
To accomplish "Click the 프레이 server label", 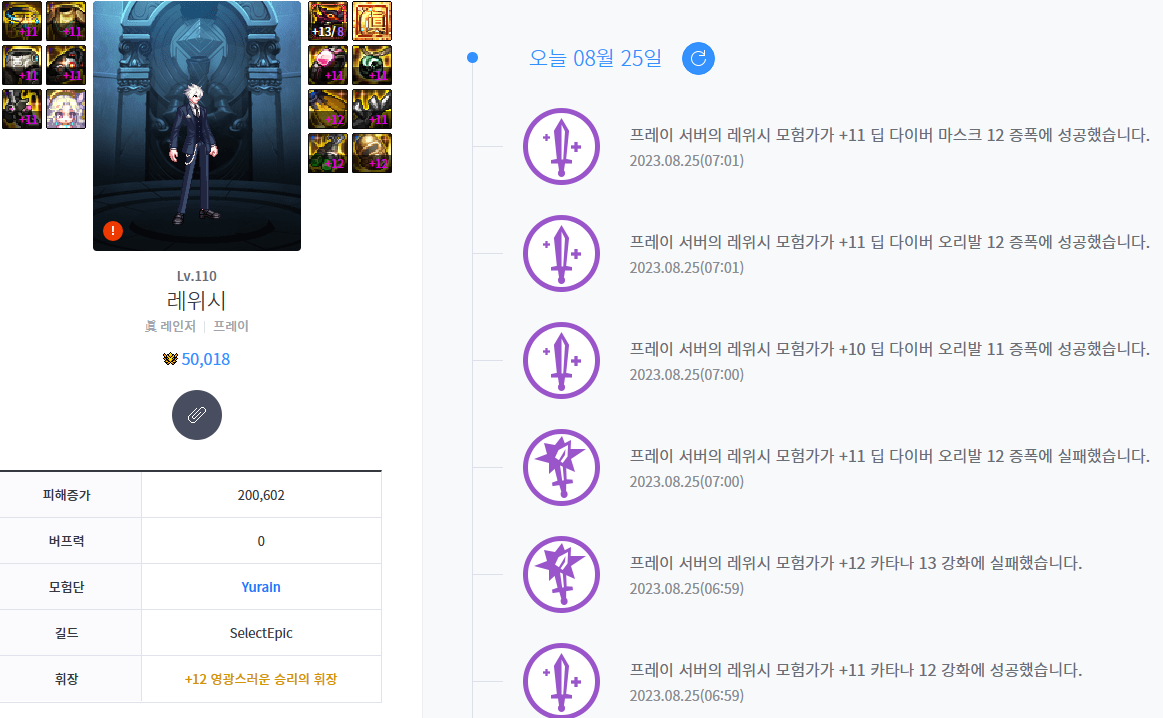I will (x=231, y=326).
